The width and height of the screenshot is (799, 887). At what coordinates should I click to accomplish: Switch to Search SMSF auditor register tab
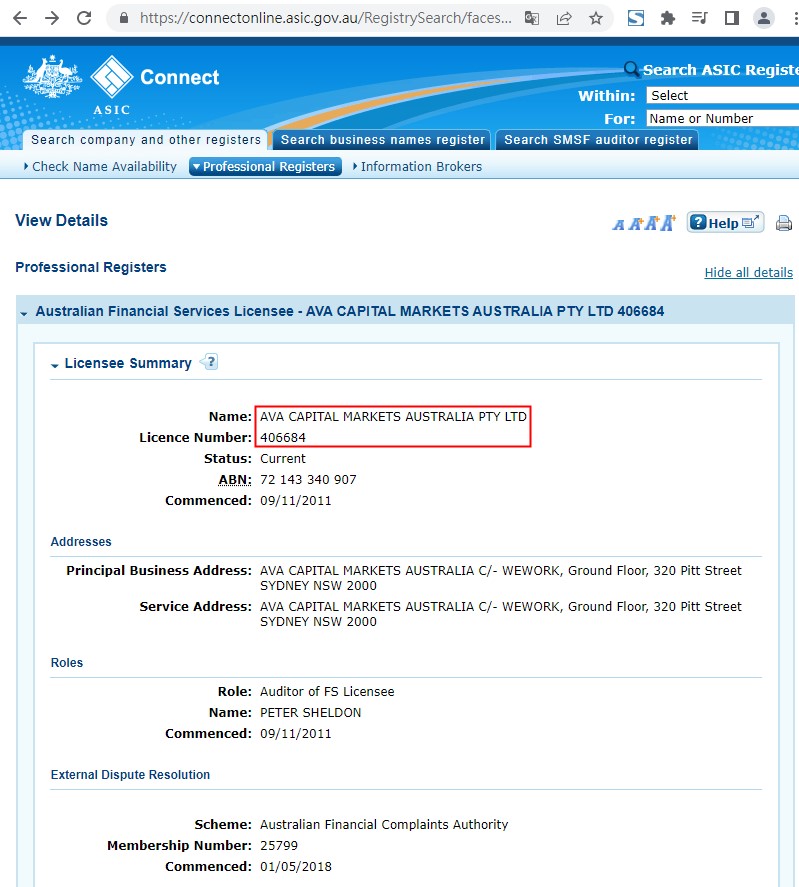pos(598,140)
